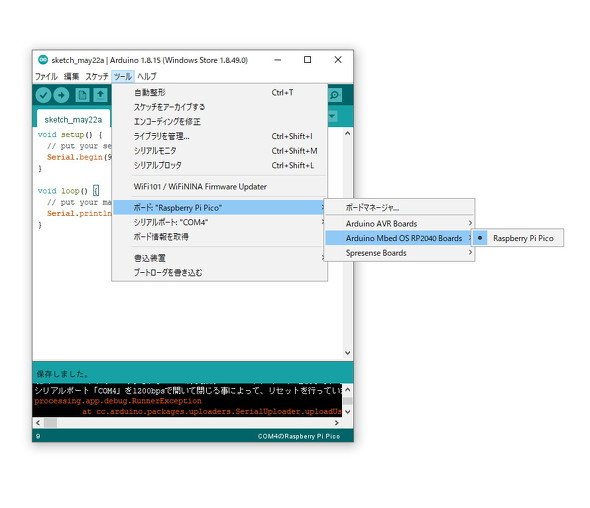Open the Serial Monitor magnifier icon

(335, 95)
